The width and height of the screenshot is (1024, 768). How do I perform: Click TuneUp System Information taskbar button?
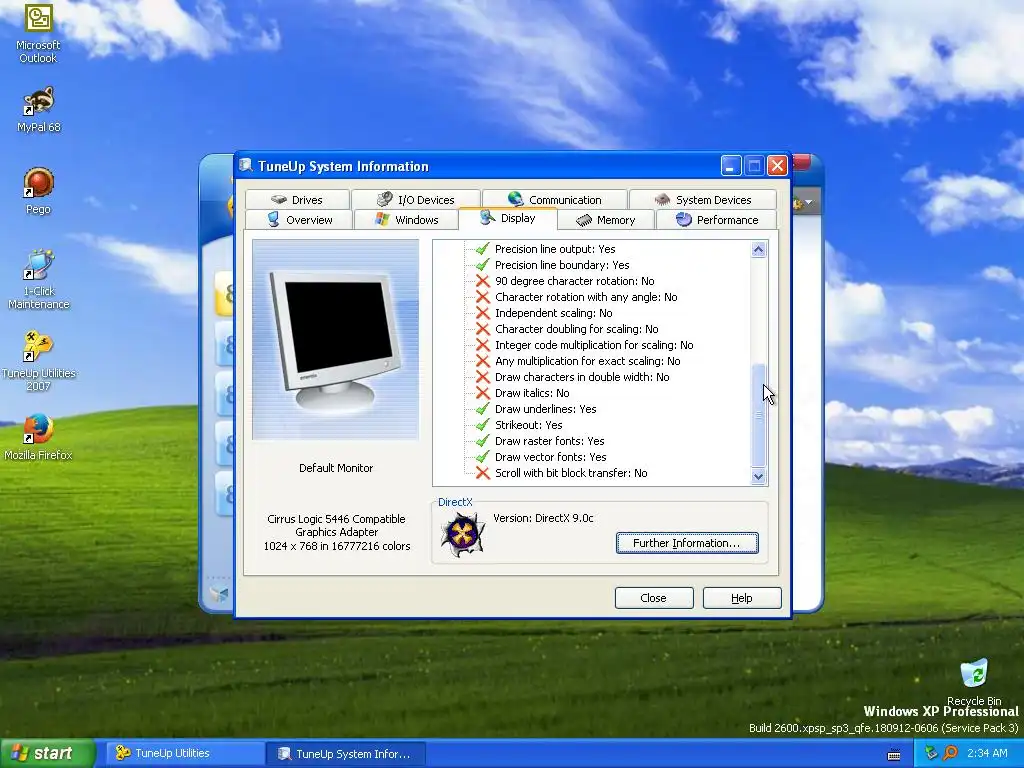[x=346, y=754]
